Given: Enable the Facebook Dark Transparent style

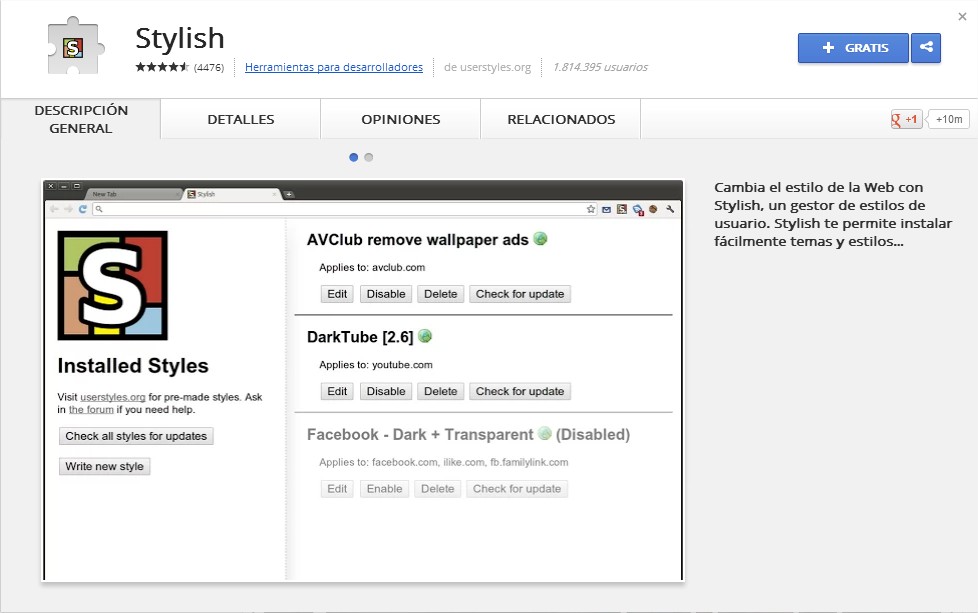Looking at the screenshot, I should pyautogui.click(x=384, y=488).
